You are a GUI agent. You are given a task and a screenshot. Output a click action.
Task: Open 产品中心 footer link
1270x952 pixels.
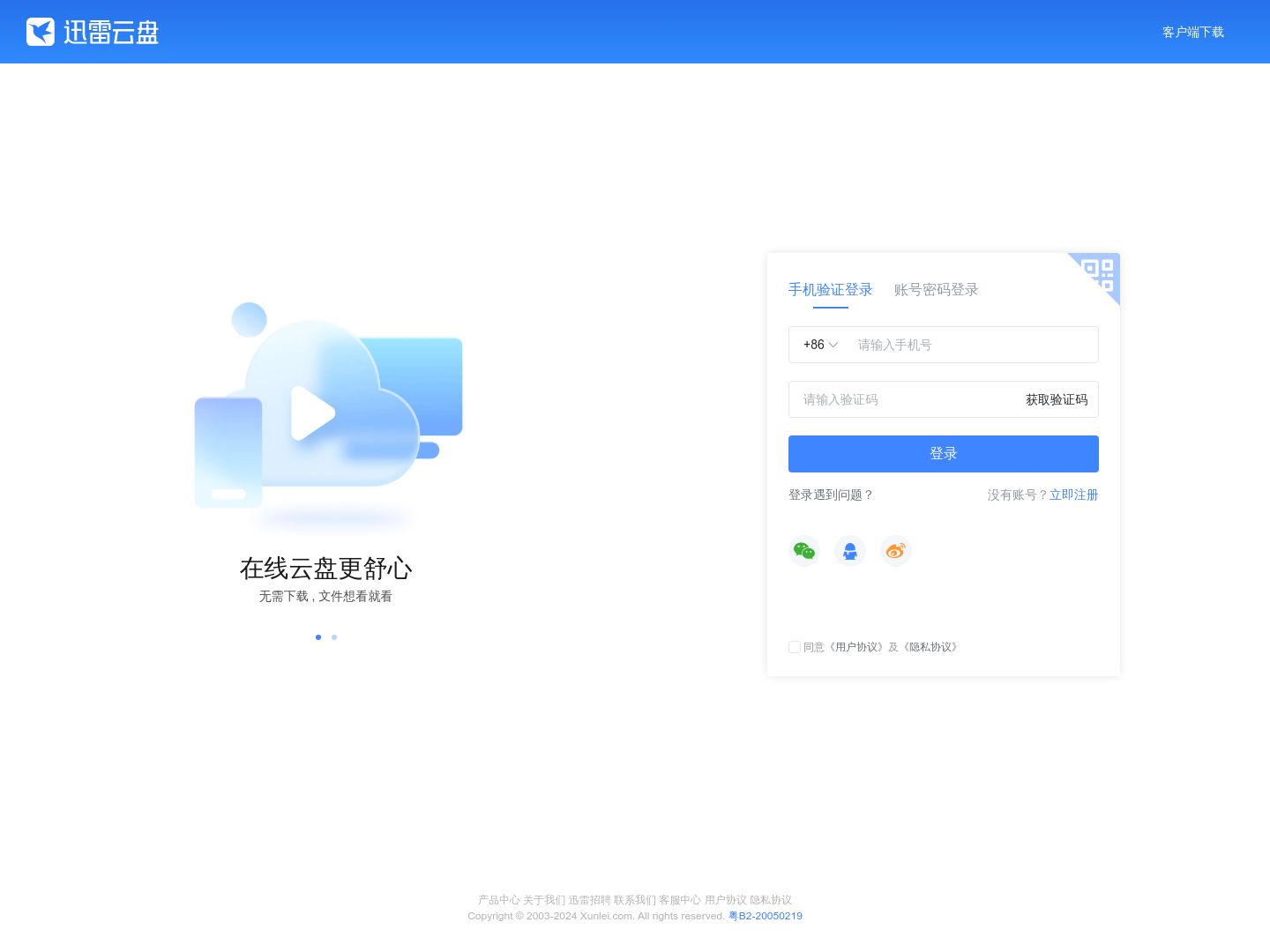(x=499, y=900)
